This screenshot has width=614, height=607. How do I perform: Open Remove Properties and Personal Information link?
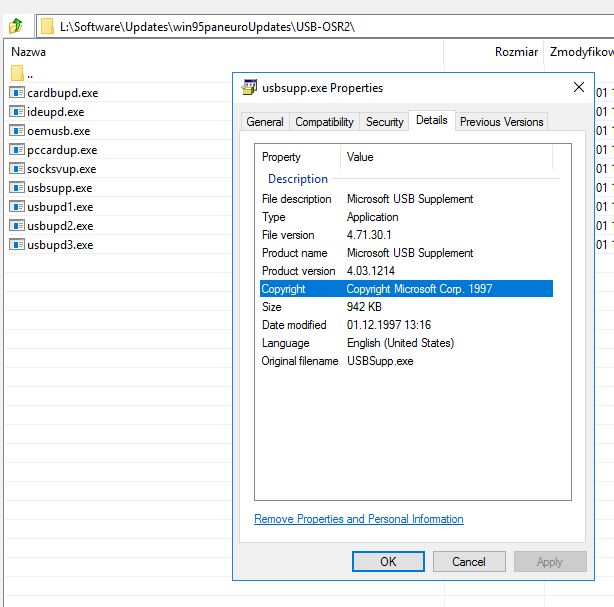coord(359,519)
